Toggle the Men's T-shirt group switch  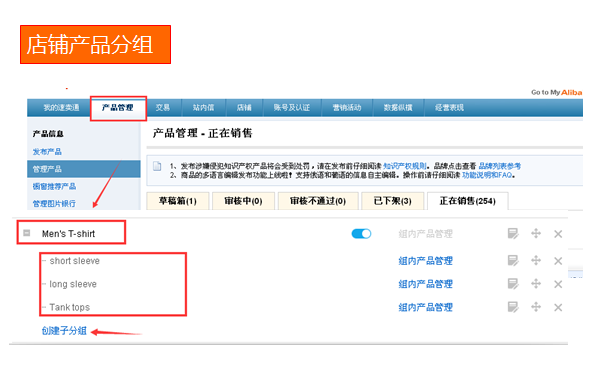pyautogui.click(x=361, y=233)
